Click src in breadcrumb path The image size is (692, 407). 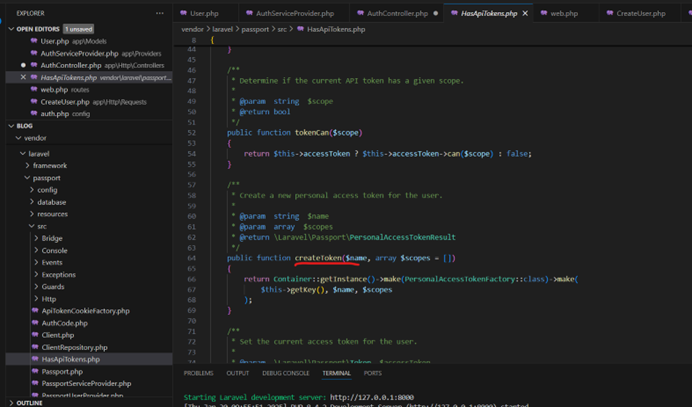[x=282, y=29]
